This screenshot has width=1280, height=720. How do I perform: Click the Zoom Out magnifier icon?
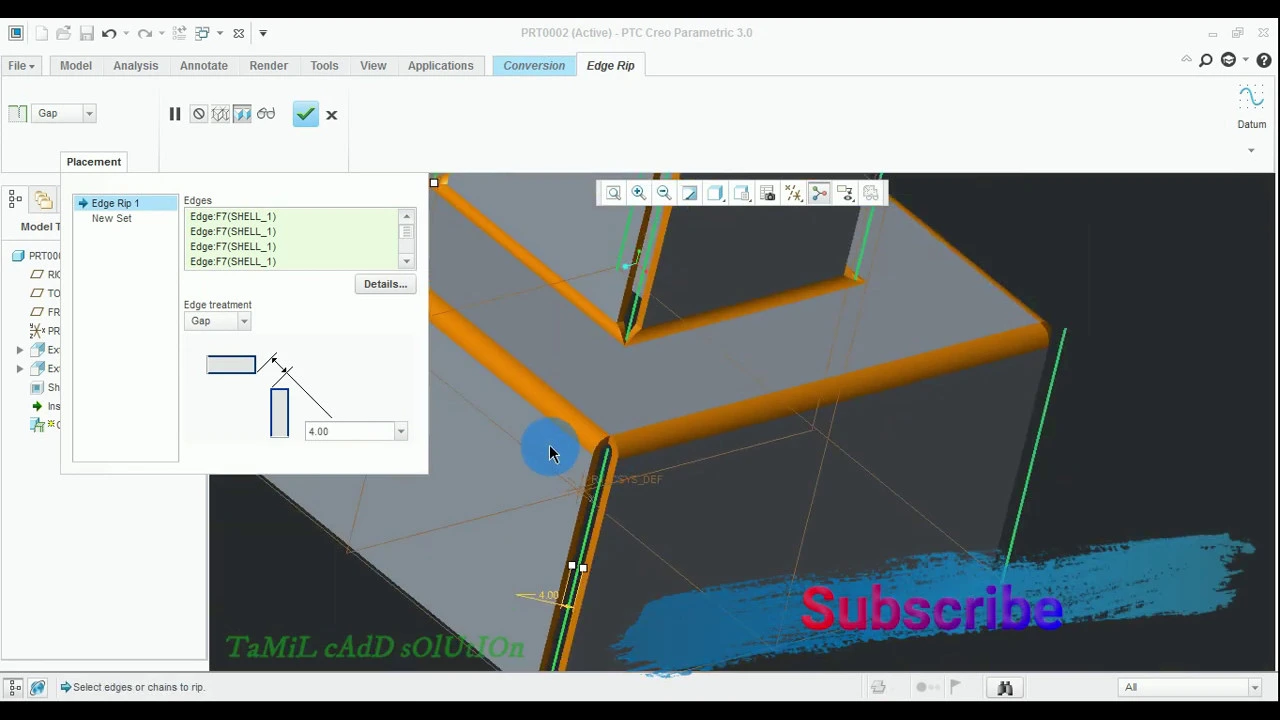tap(664, 193)
